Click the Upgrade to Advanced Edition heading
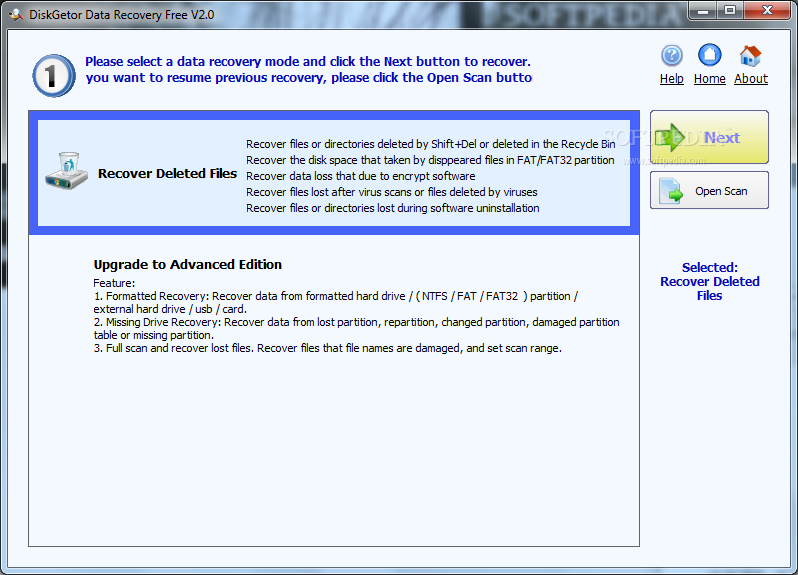 tap(188, 265)
